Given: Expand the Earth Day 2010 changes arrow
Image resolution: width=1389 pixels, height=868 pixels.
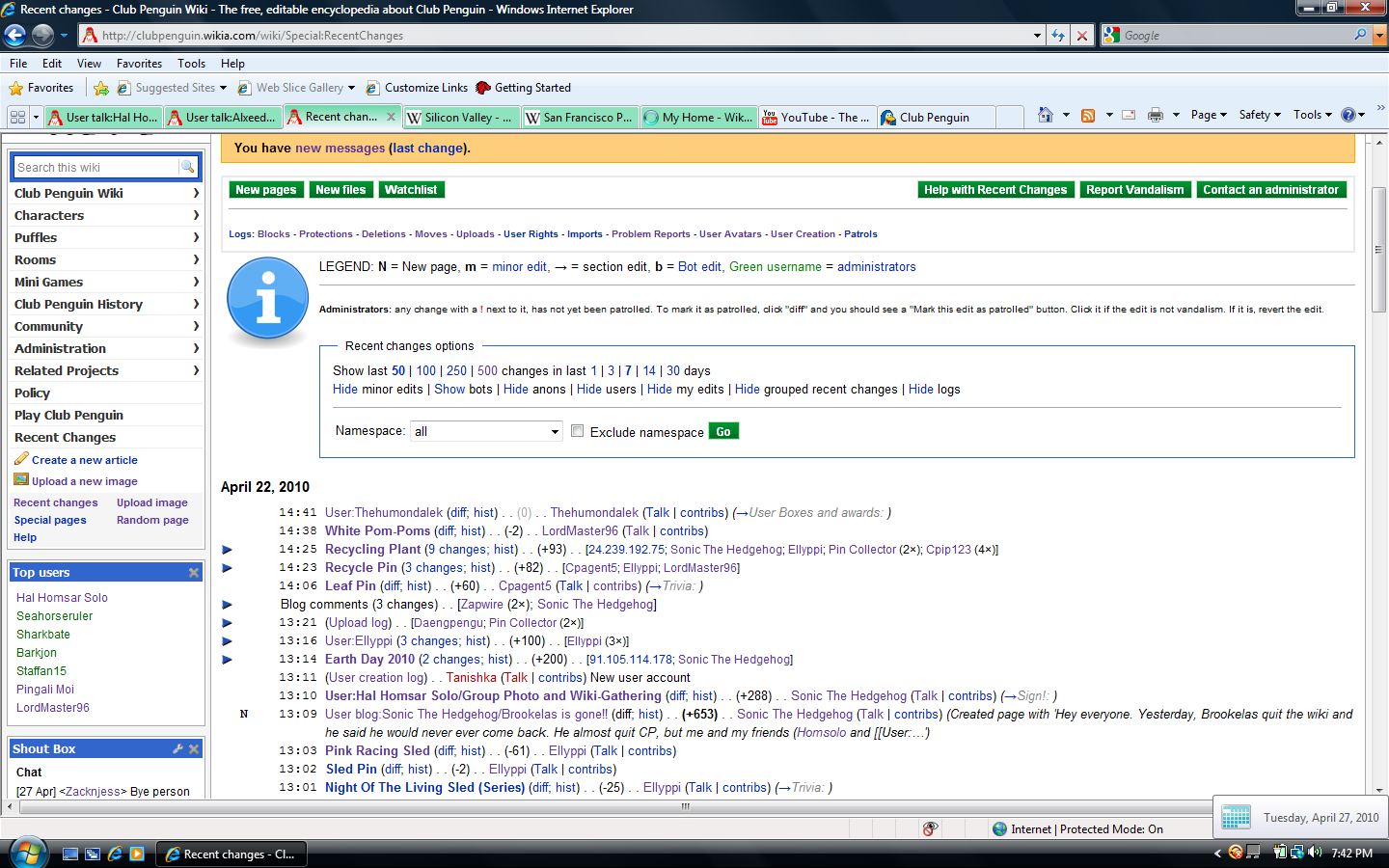Looking at the screenshot, I should tap(228, 660).
